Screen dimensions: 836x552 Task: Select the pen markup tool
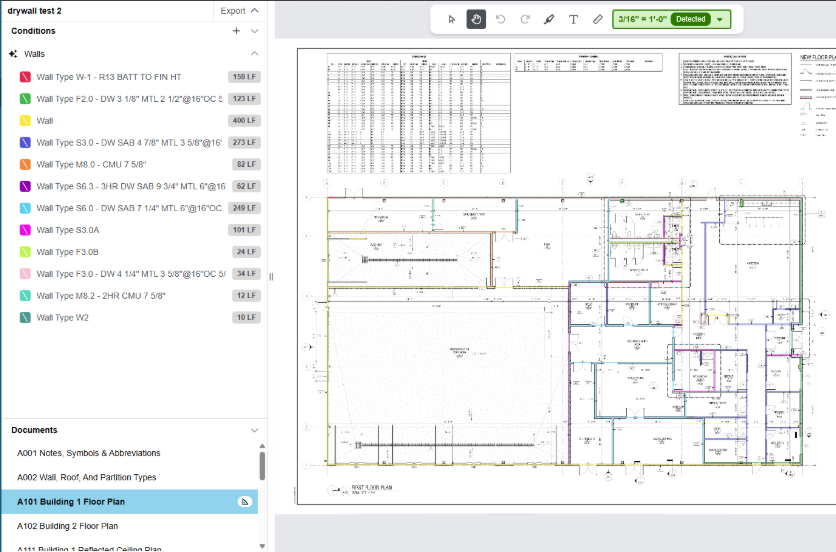pos(549,19)
